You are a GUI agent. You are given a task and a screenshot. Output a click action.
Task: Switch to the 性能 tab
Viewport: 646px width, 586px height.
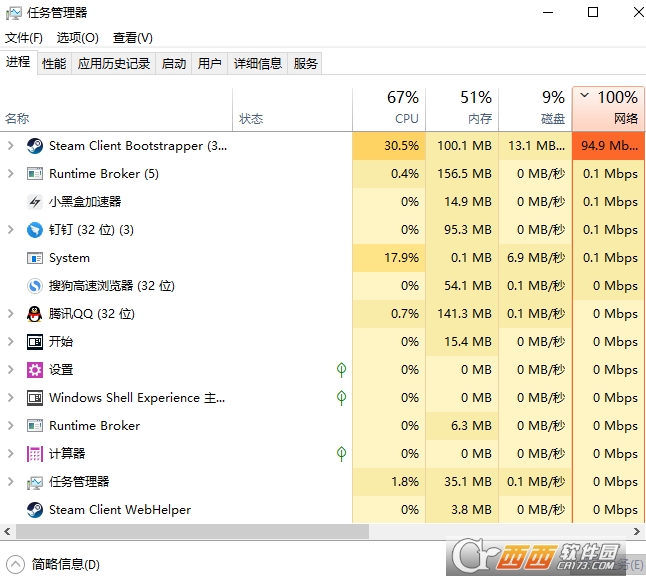[54, 63]
